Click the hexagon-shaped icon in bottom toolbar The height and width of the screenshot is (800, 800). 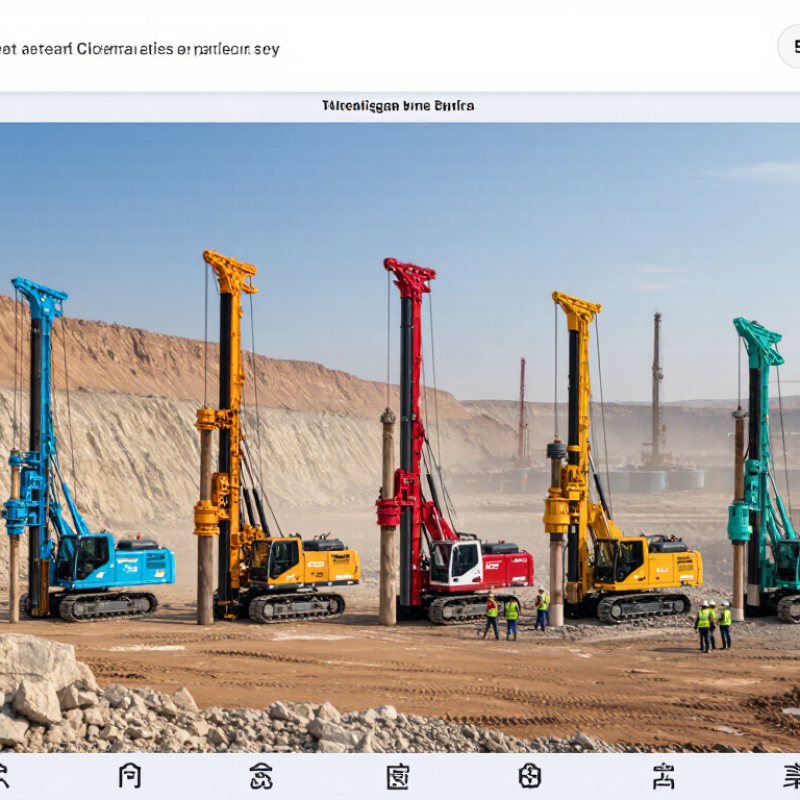tap(530, 776)
